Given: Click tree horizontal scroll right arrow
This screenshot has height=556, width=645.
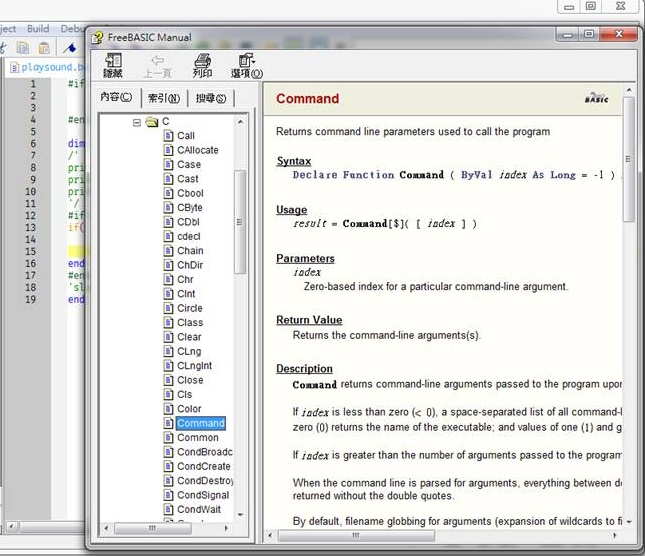Looking at the screenshot, I should (226, 528).
